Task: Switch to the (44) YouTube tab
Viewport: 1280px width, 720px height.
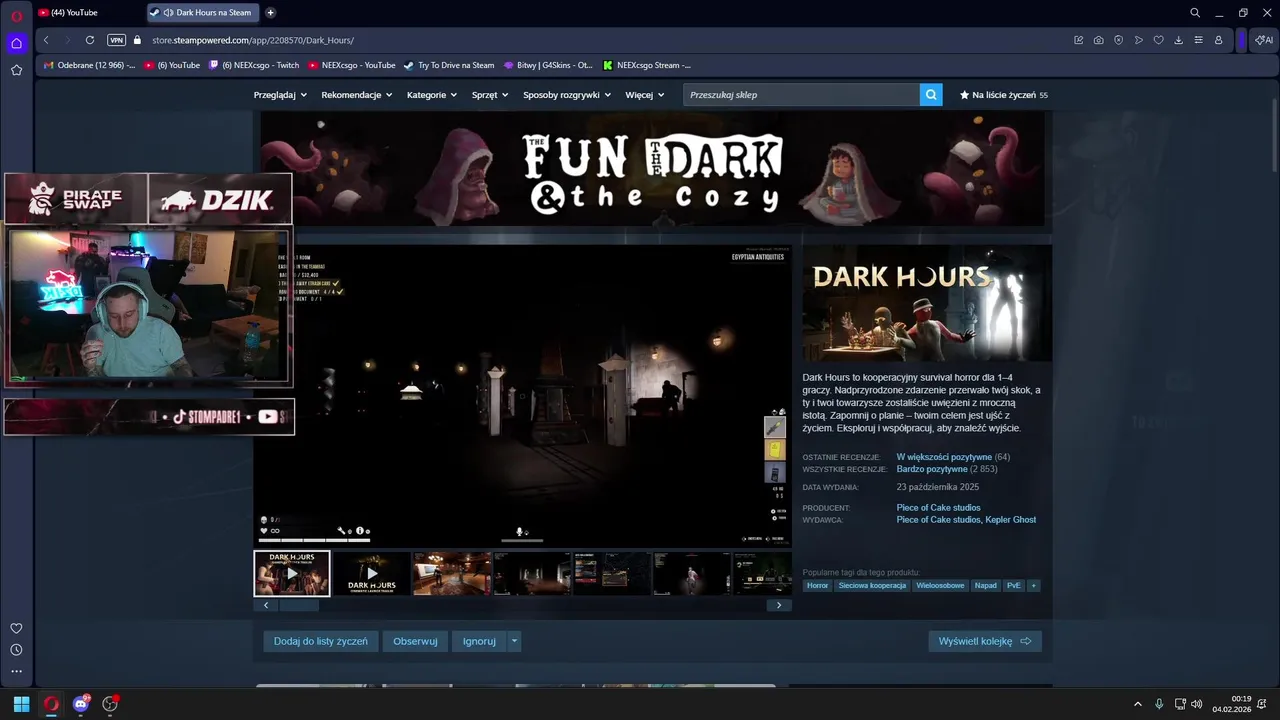Action: [x=88, y=13]
